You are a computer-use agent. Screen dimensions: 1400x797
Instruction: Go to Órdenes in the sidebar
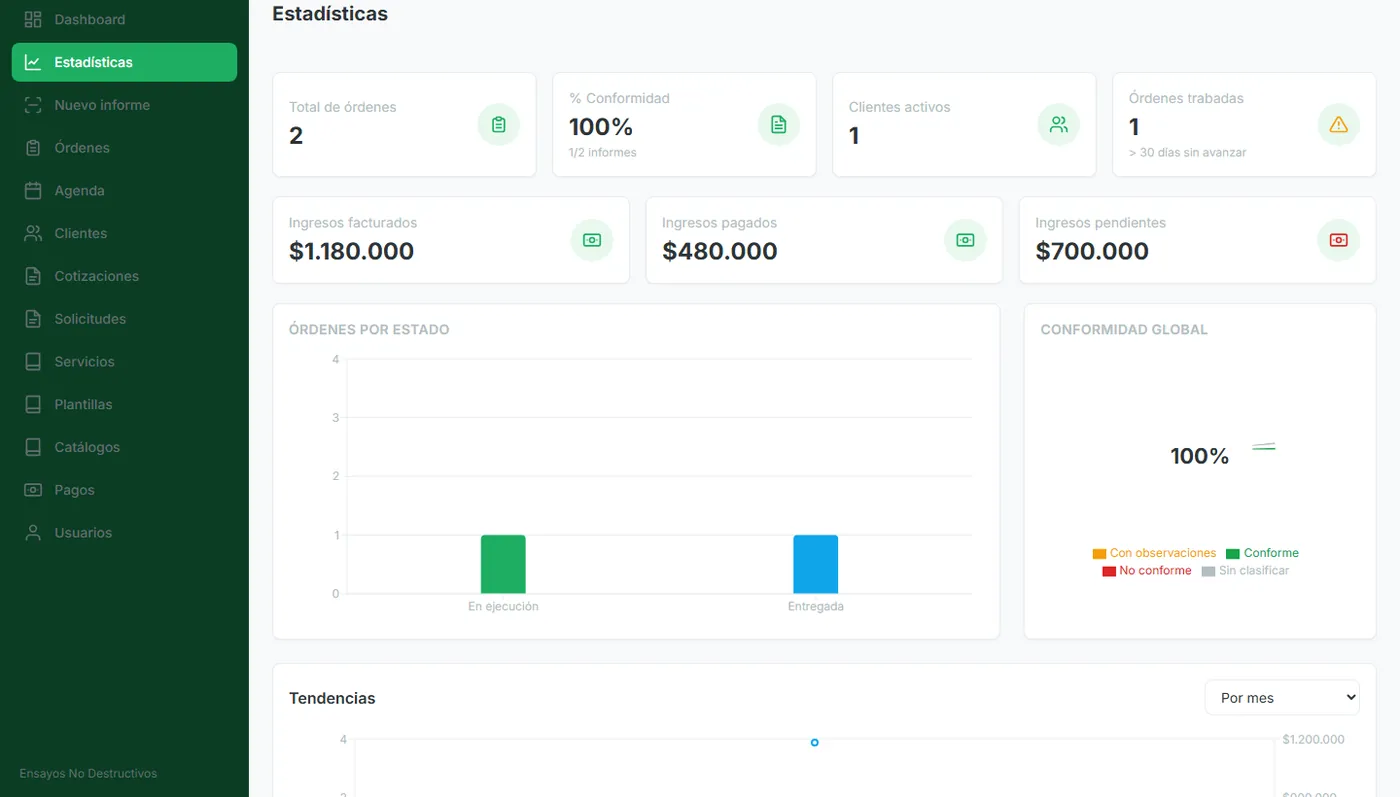coord(124,148)
